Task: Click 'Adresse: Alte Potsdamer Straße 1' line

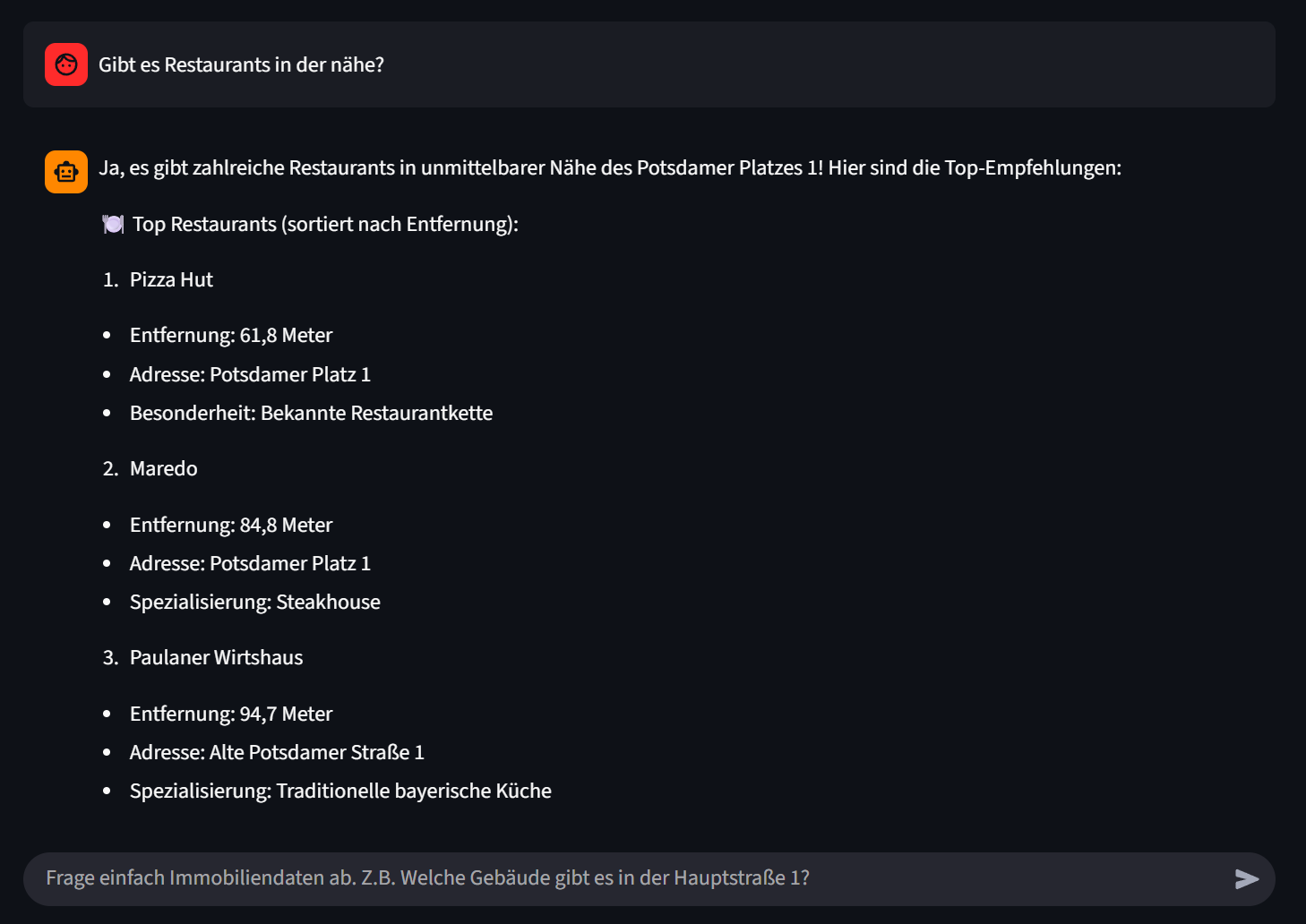Action: pyautogui.click(x=276, y=753)
